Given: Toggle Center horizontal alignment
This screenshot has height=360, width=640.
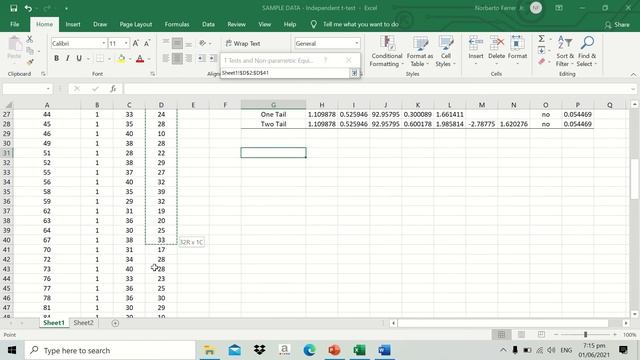Looking at the screenshot, I should (177, 58).
